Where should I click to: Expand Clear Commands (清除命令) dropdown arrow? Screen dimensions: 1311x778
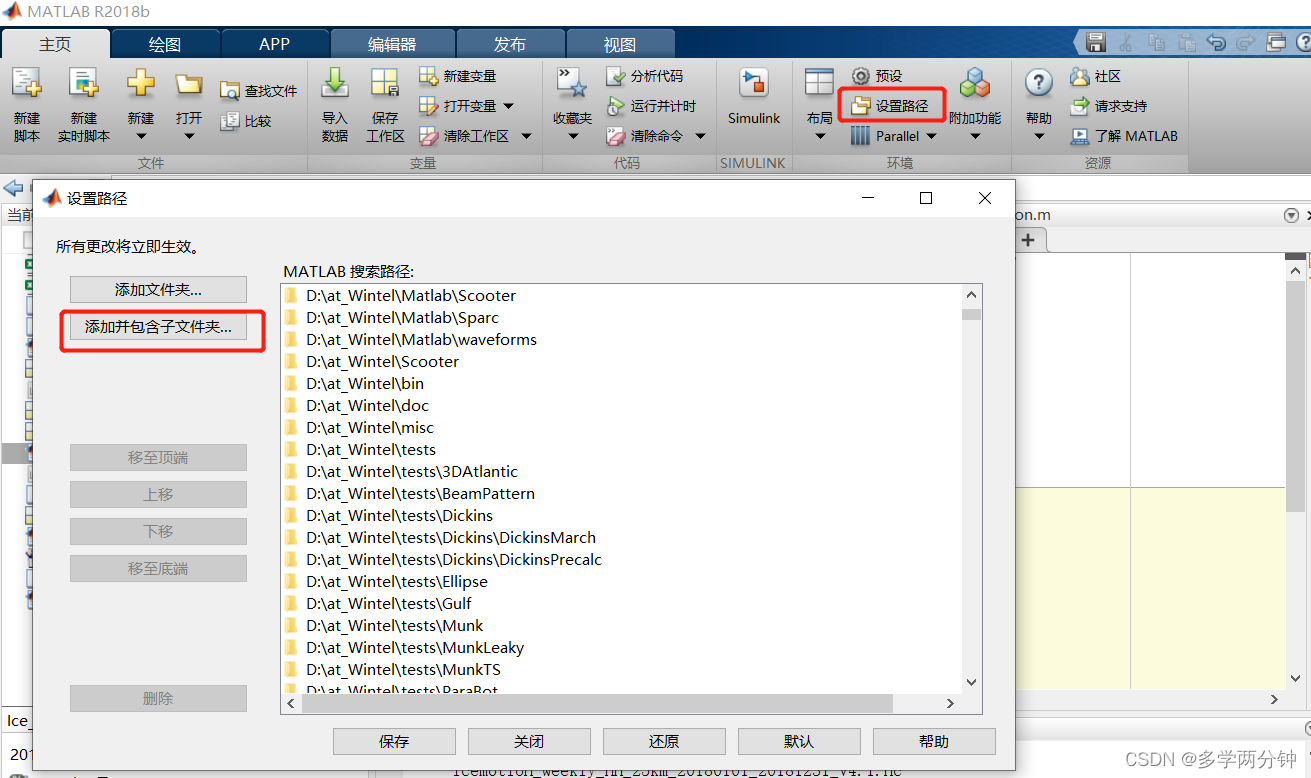point(700,136)
